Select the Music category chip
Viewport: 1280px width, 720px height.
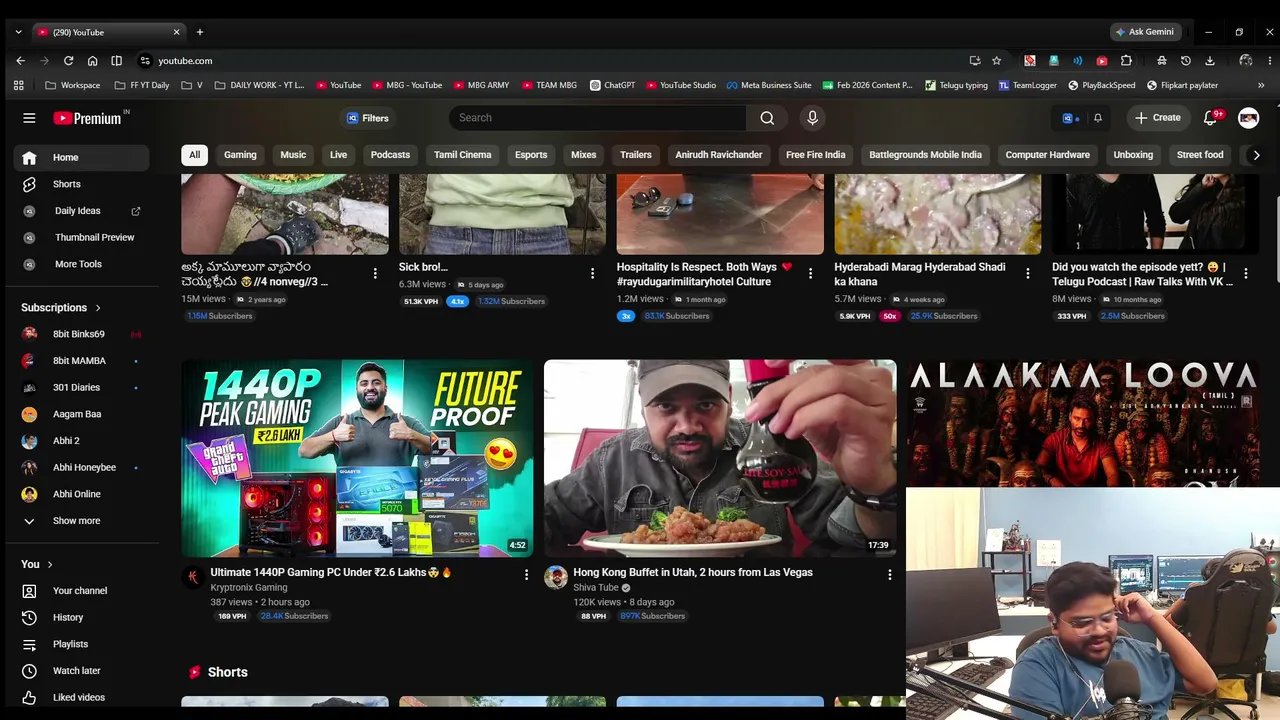(x=293, y=155)
